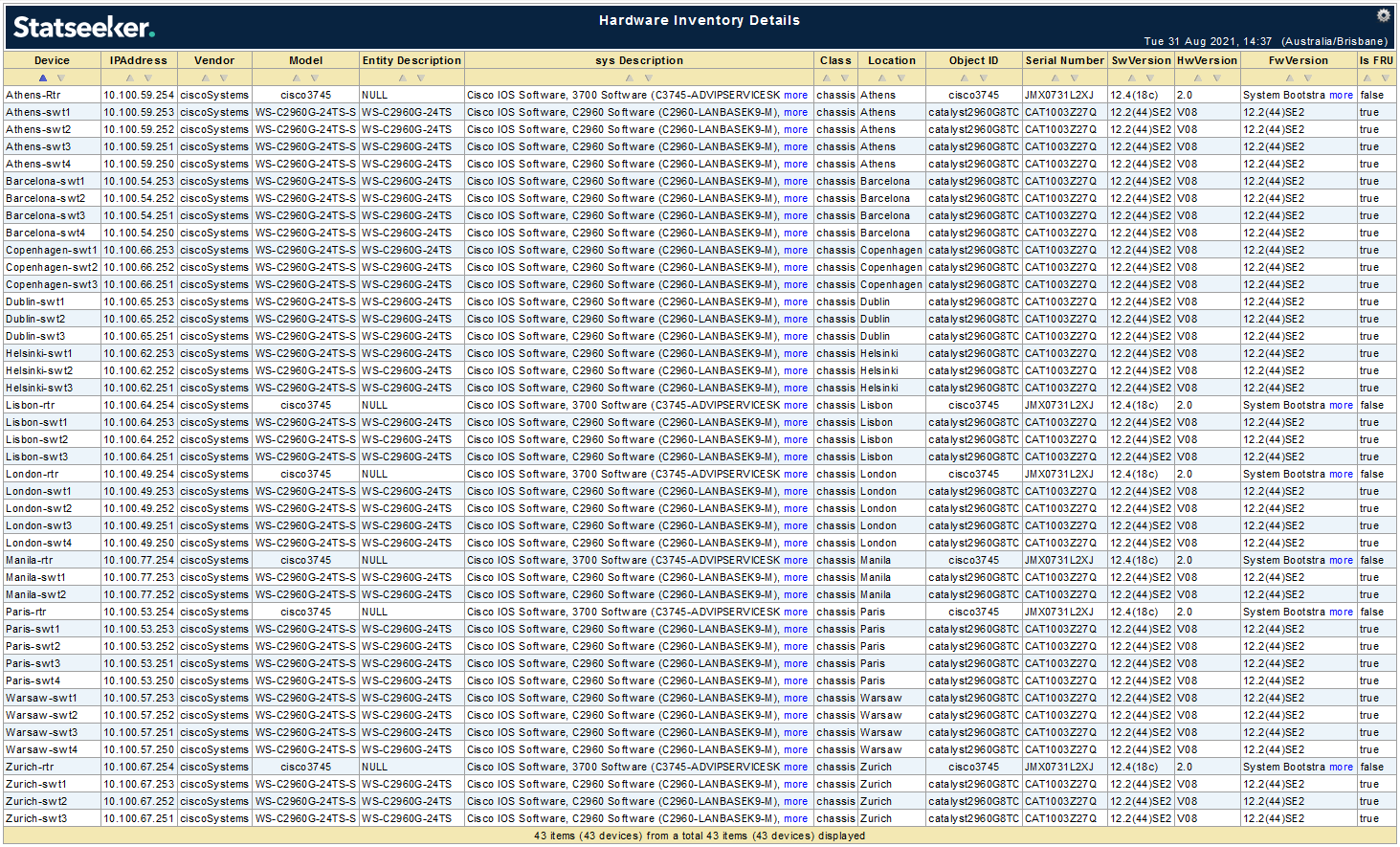Sort sys Description column descending
Image resolution: width=1400 pixels, height=847 pixels.
click(x=648, y=78)
